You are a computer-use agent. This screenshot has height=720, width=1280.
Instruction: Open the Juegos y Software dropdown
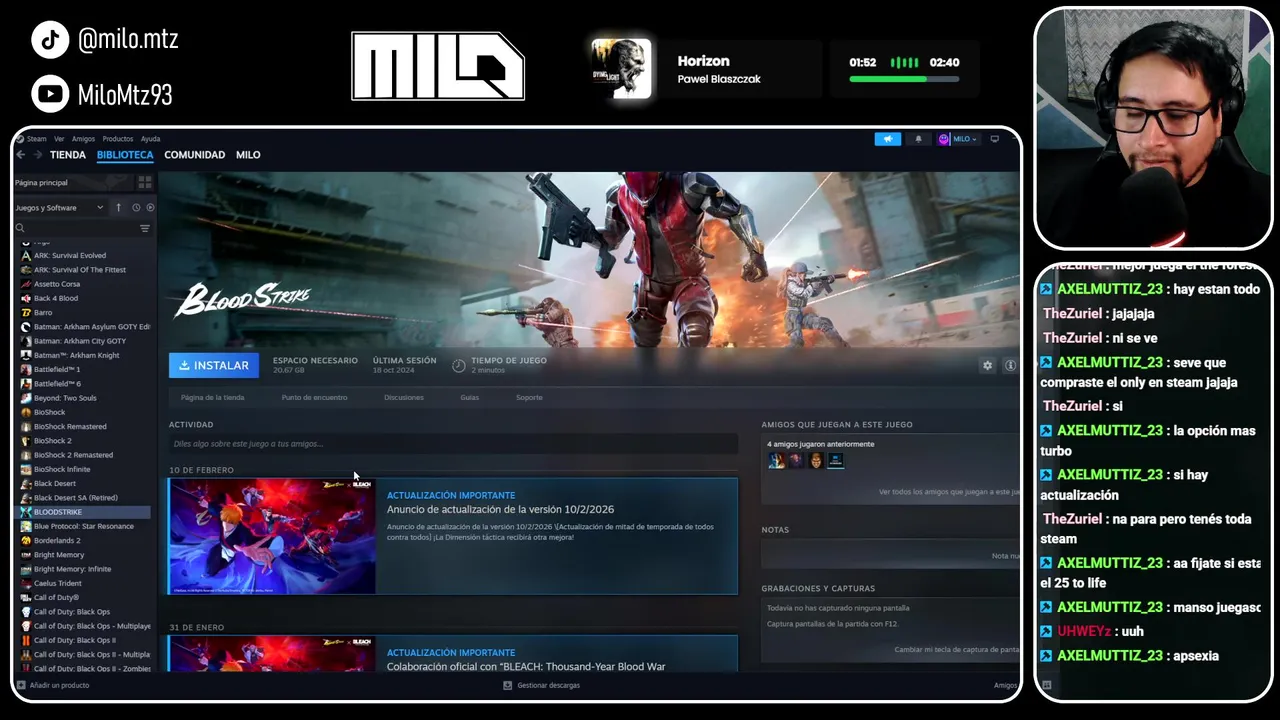click(60, 207)
